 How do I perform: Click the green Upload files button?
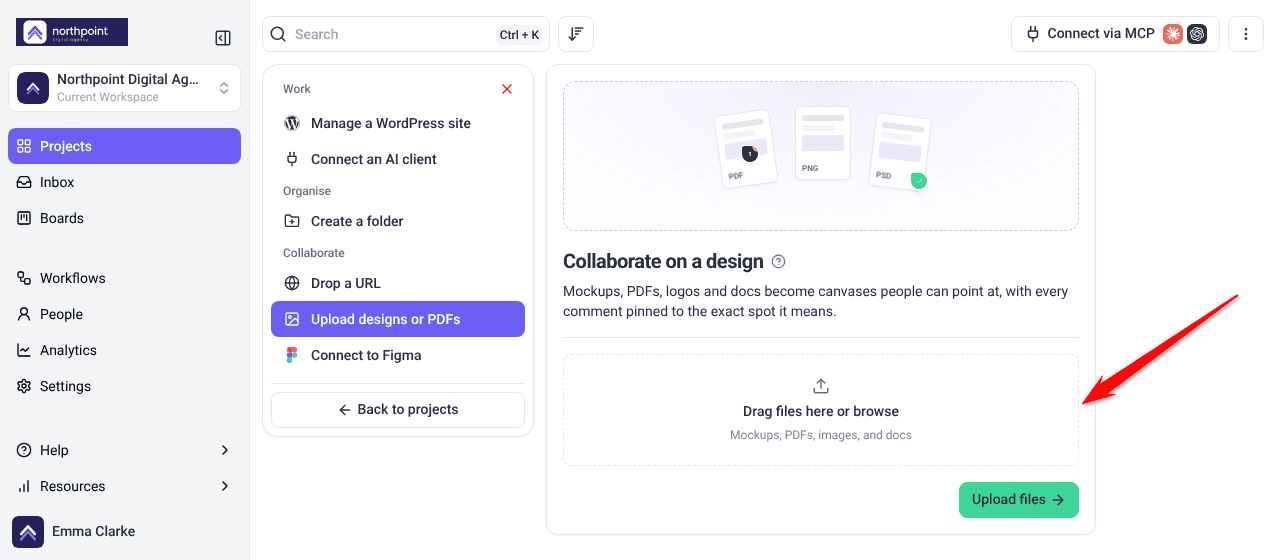pos(1019,500)
